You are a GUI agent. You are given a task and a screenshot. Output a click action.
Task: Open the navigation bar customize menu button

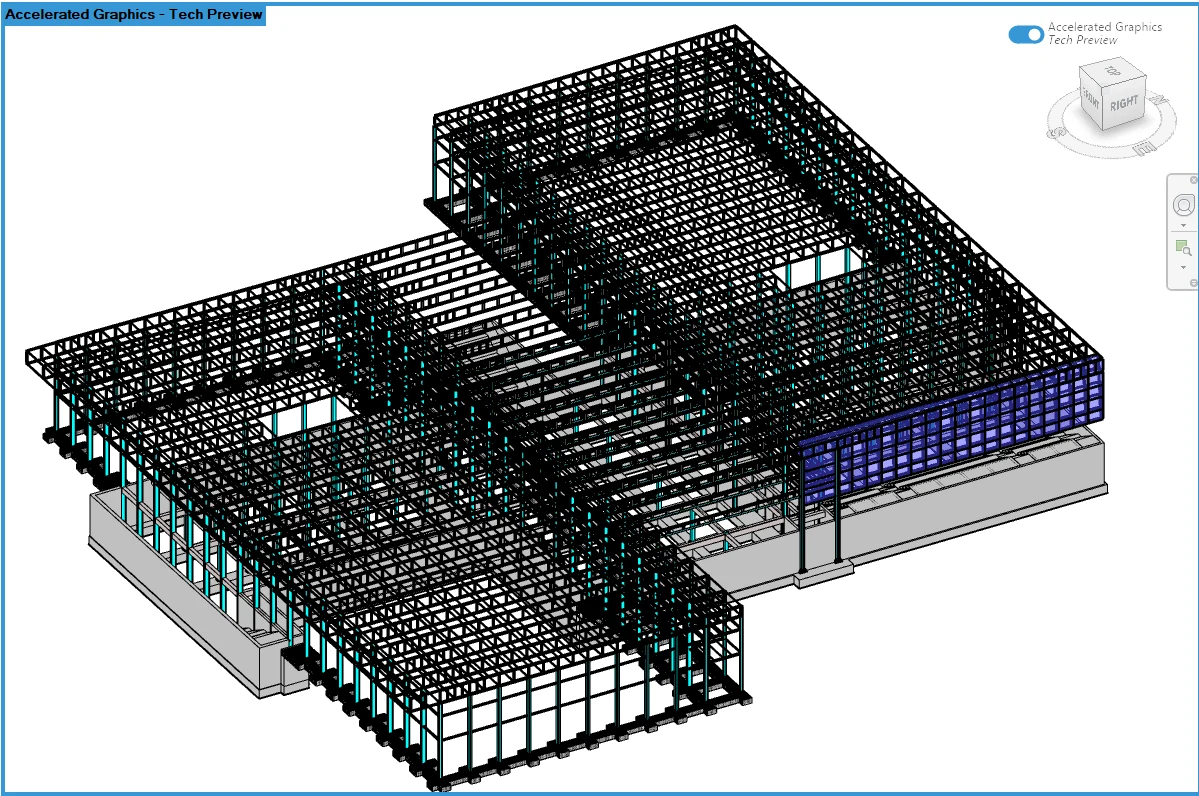point(1193,283)
